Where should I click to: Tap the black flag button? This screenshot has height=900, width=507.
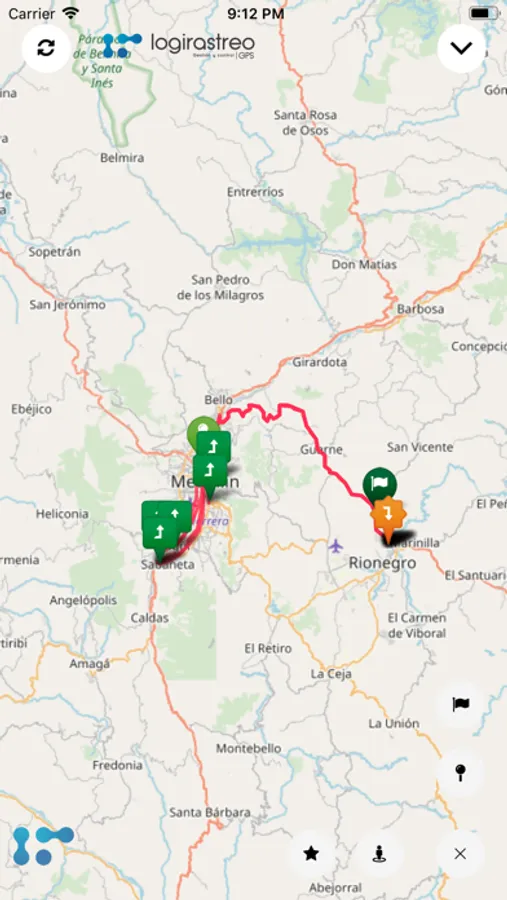[x=460, y=704]
